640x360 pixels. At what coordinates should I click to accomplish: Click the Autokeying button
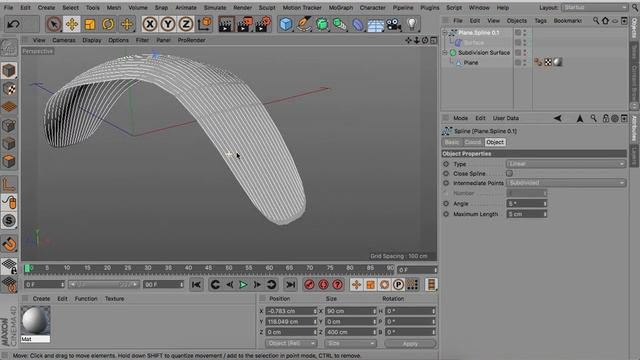pyautogui.click(x=323, y=284)
